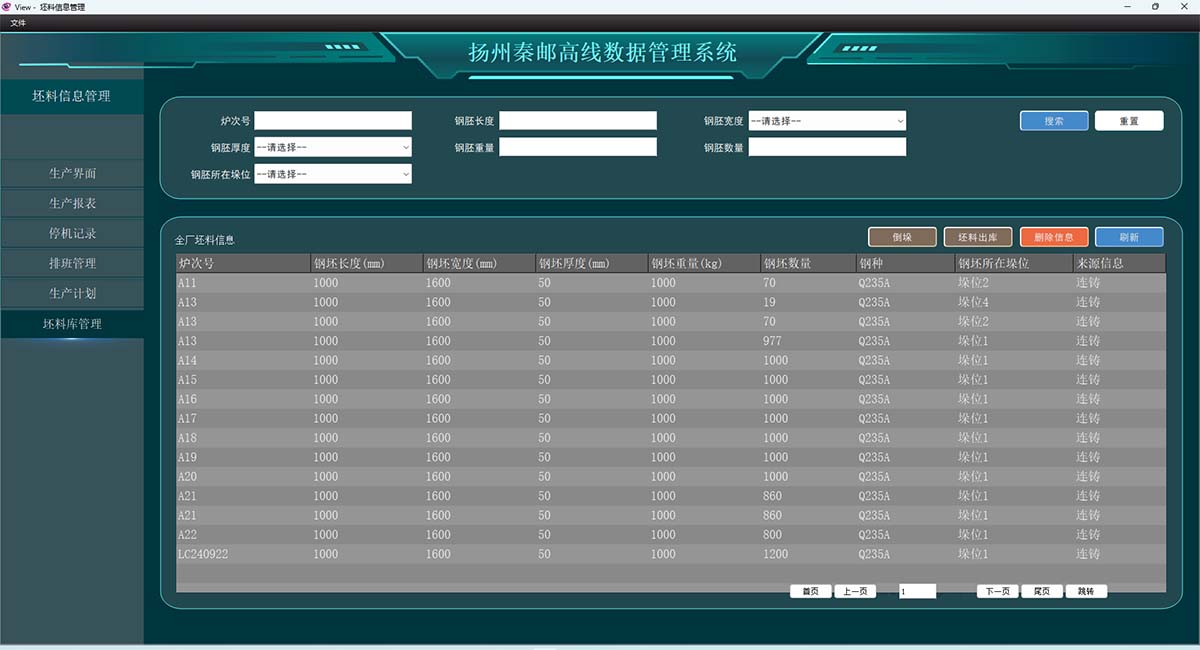Image resolution: width=1200 pixels, height=650 pixels.
Task: Click the blue 搜索 button
Action: point(1054,120)
